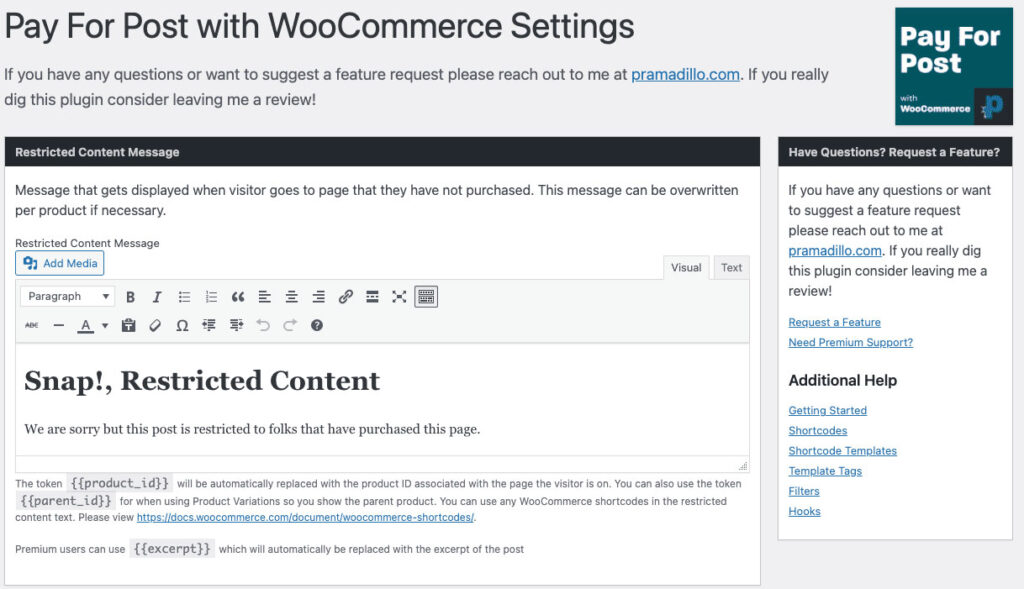
Task: Switch to the Visual editor tab
Action: point(686,268)
